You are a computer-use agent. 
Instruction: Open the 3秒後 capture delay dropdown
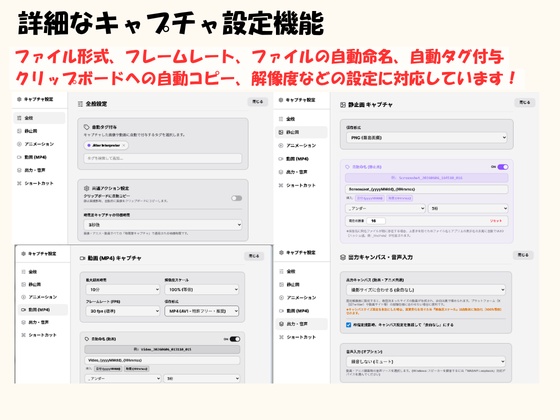tap(163, 225)
